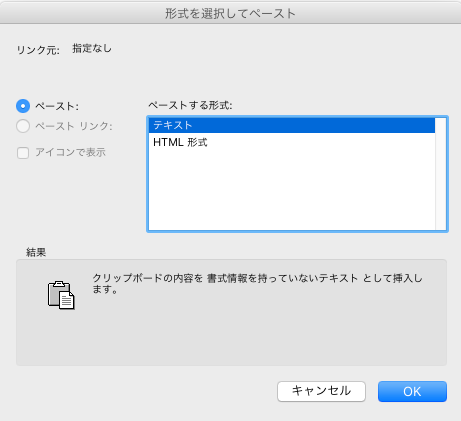The width and height of the screenshot is (461, 421).
Task: Click the OK button
Action: pos(412,392)
